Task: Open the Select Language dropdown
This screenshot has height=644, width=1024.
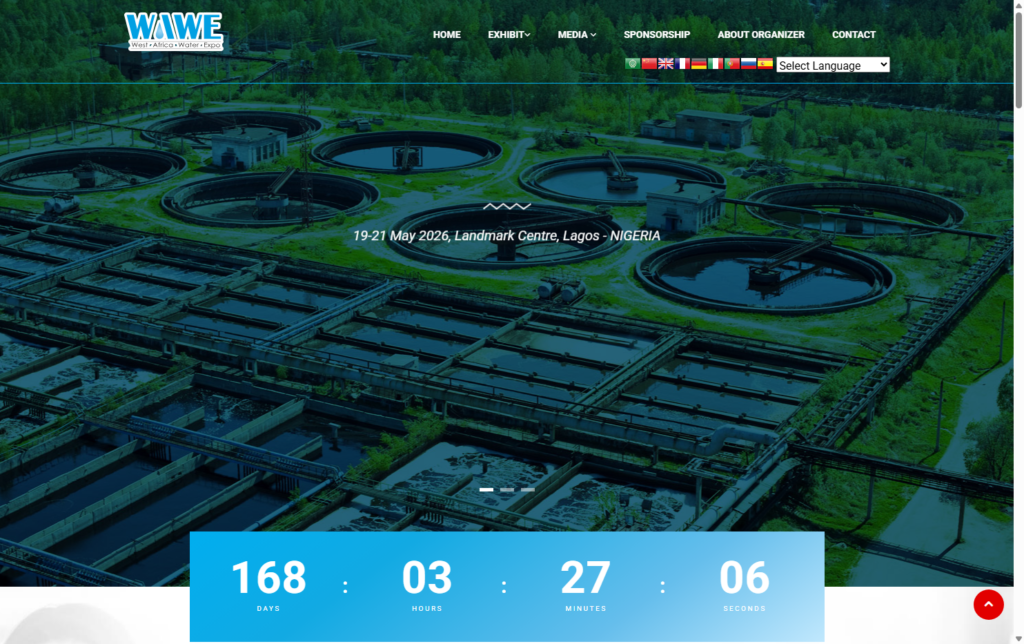Action: (833, 65)
